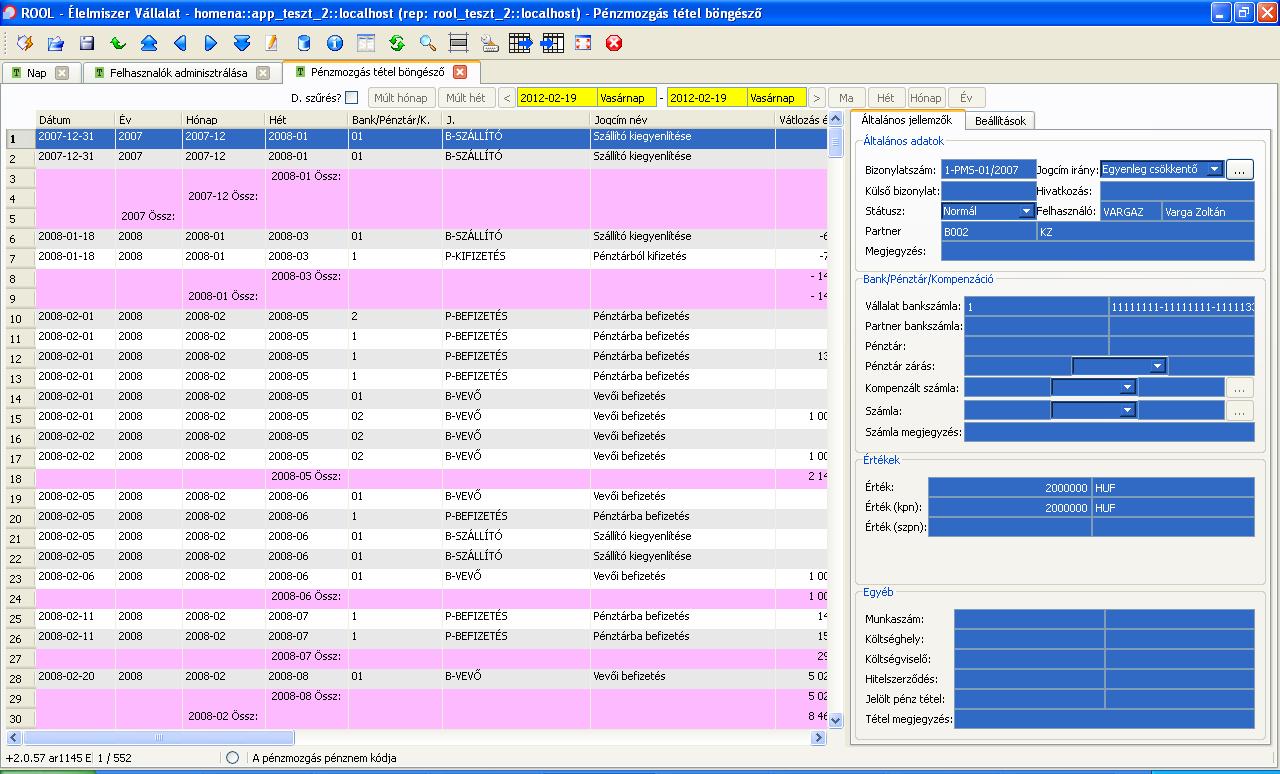
Task: Open the magnifying glass search tool
Action: pyautogui.click(x=427, y=43)
